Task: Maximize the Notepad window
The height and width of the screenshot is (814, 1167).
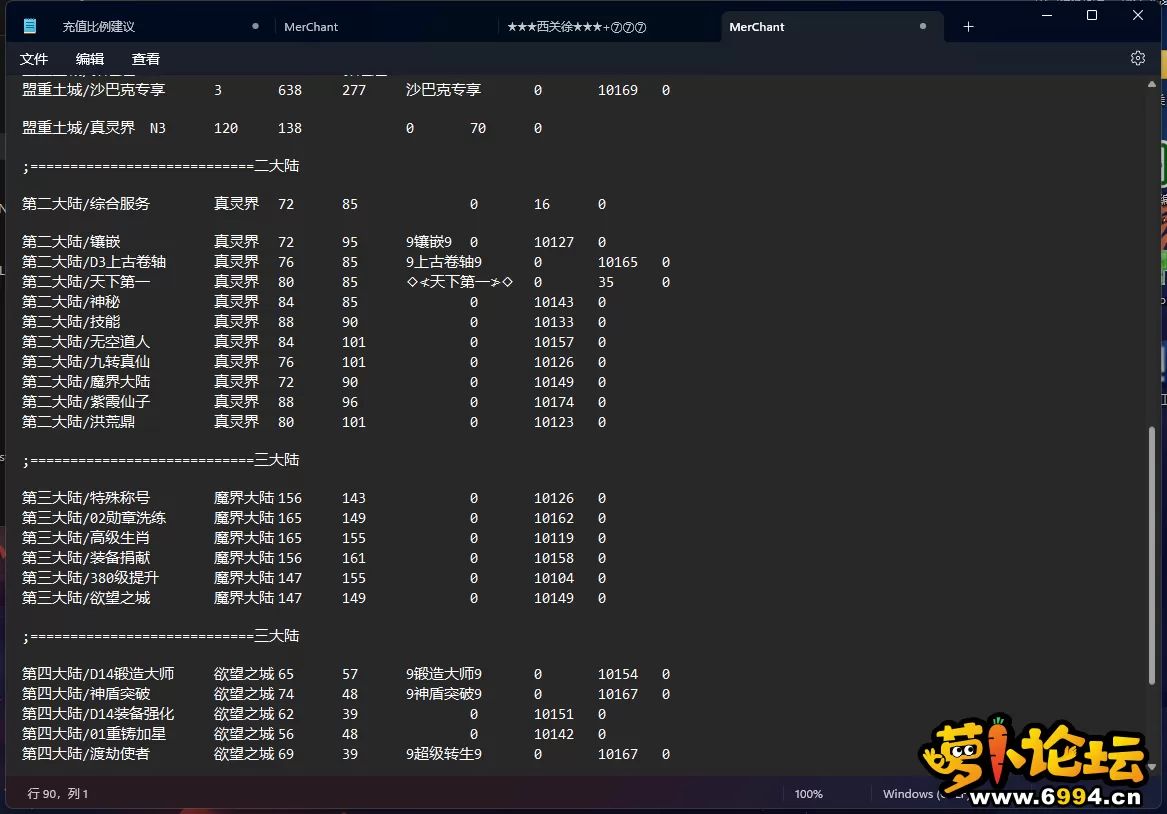Action: click(x=1092, y=15)
